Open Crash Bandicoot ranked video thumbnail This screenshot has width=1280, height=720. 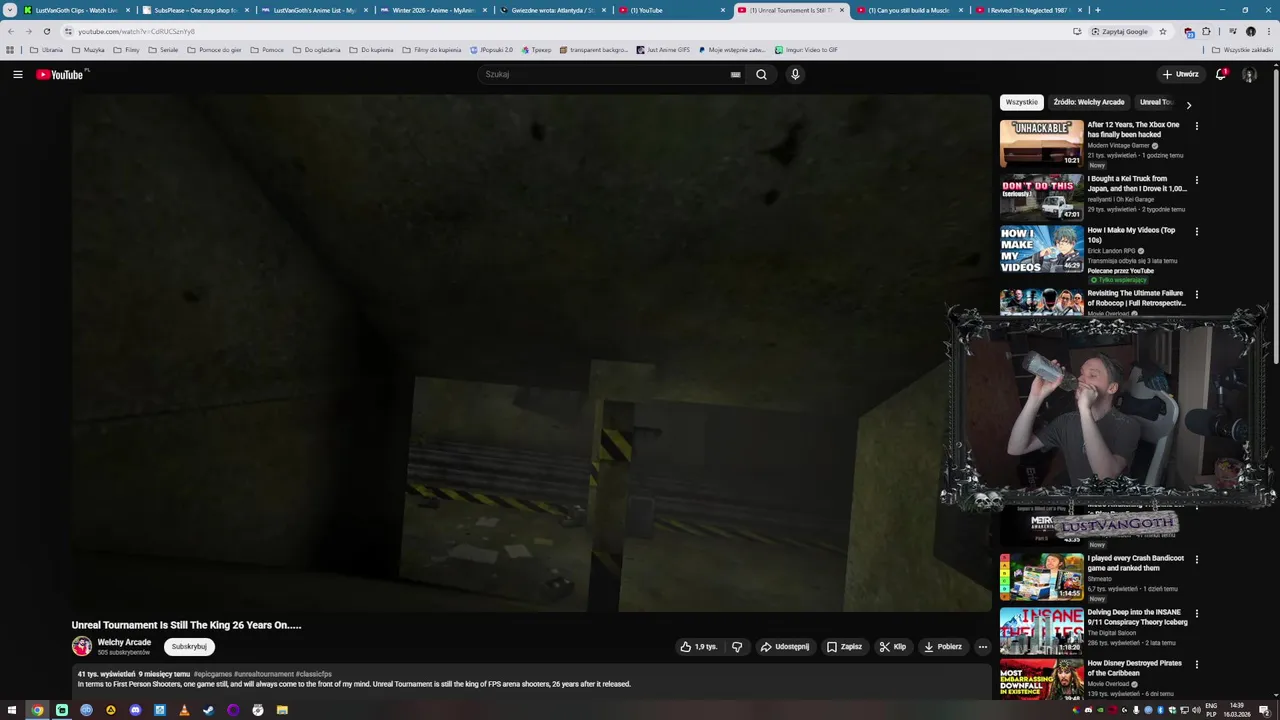pos(1041,576)
